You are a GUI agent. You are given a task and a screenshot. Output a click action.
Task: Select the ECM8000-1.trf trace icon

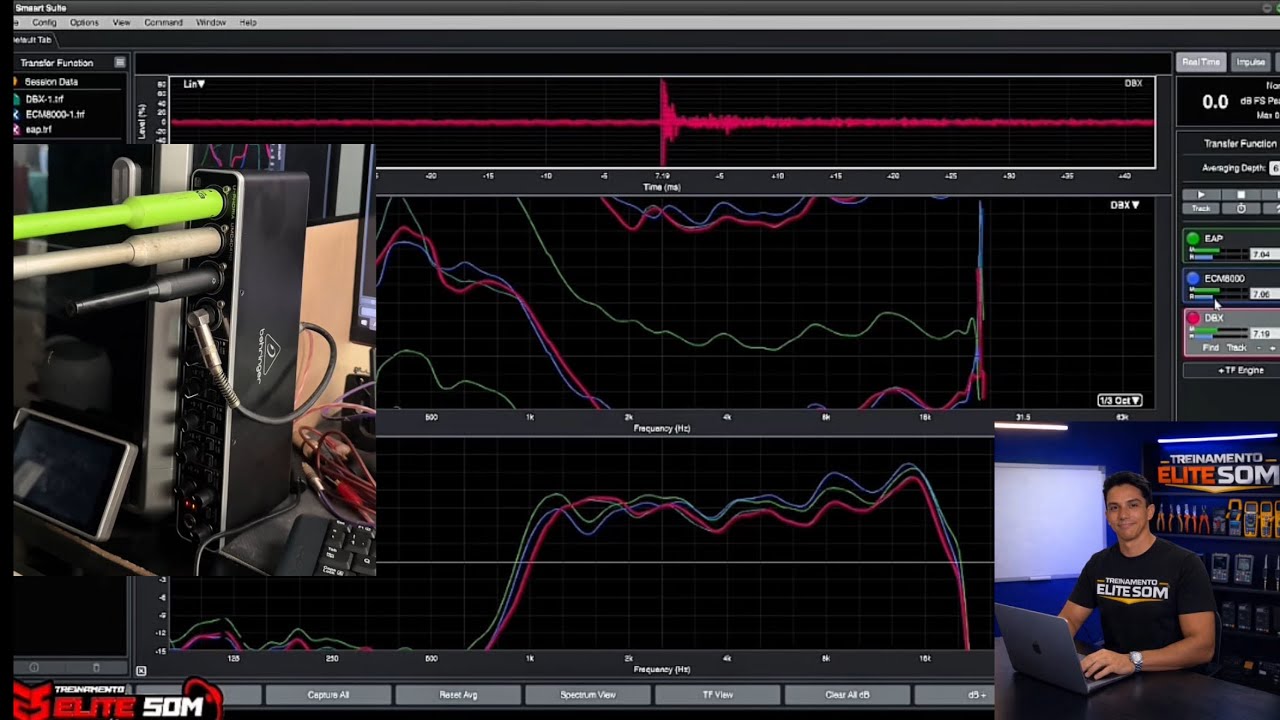click(x=17, y=114)
